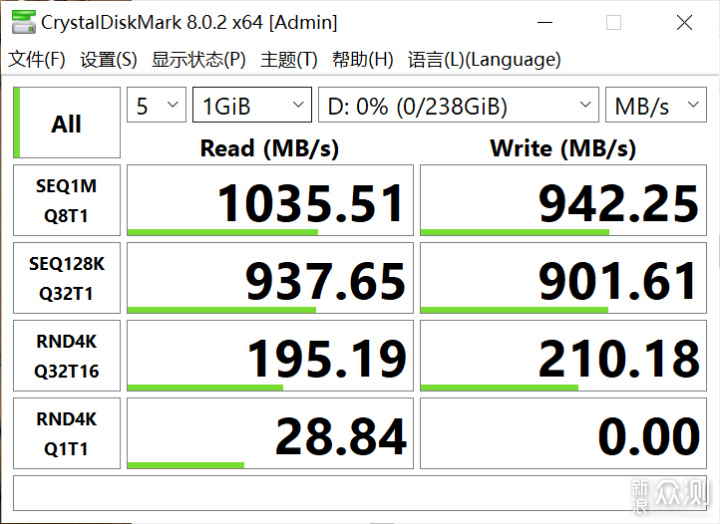Image resolution: width=720 pixels, height=524 pixels.
Task: Start the RND4K Q32T16 test
Action: coord(67,356)
